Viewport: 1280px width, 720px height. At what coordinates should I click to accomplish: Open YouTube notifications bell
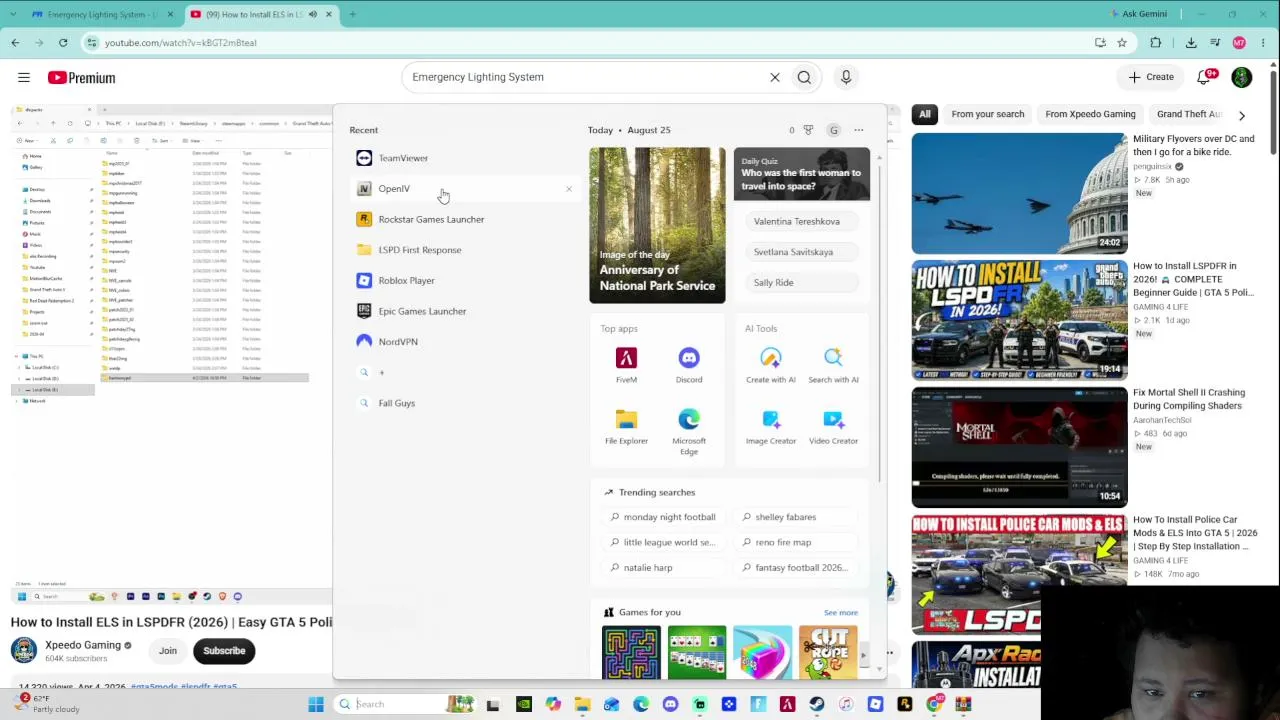click(1205, 77)
